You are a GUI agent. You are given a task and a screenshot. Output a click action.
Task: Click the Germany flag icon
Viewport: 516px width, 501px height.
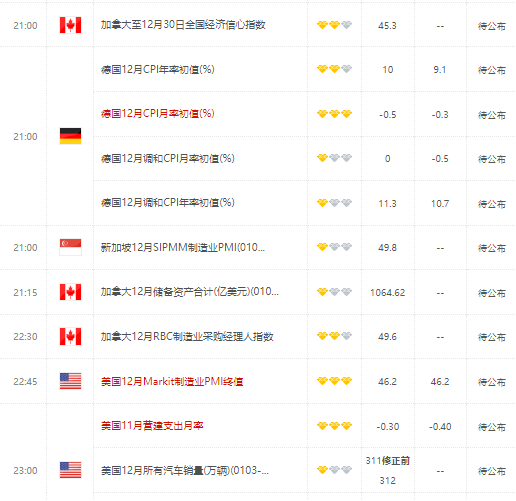point(70,136)
